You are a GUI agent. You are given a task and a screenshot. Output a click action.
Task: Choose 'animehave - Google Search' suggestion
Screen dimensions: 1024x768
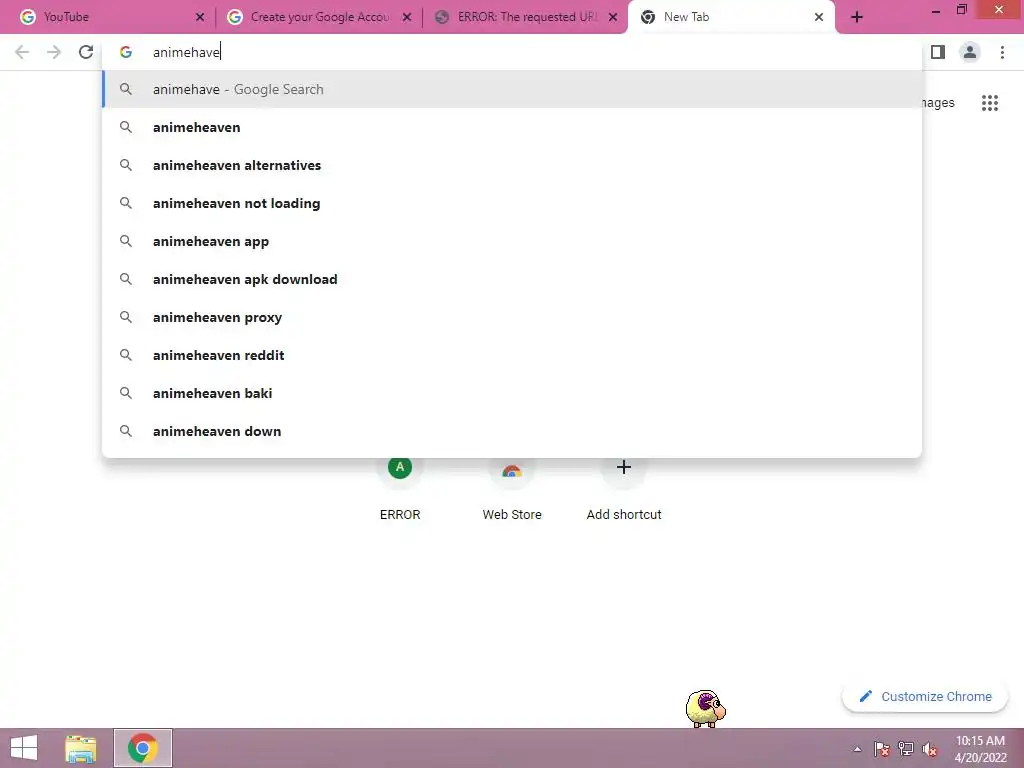512,89
